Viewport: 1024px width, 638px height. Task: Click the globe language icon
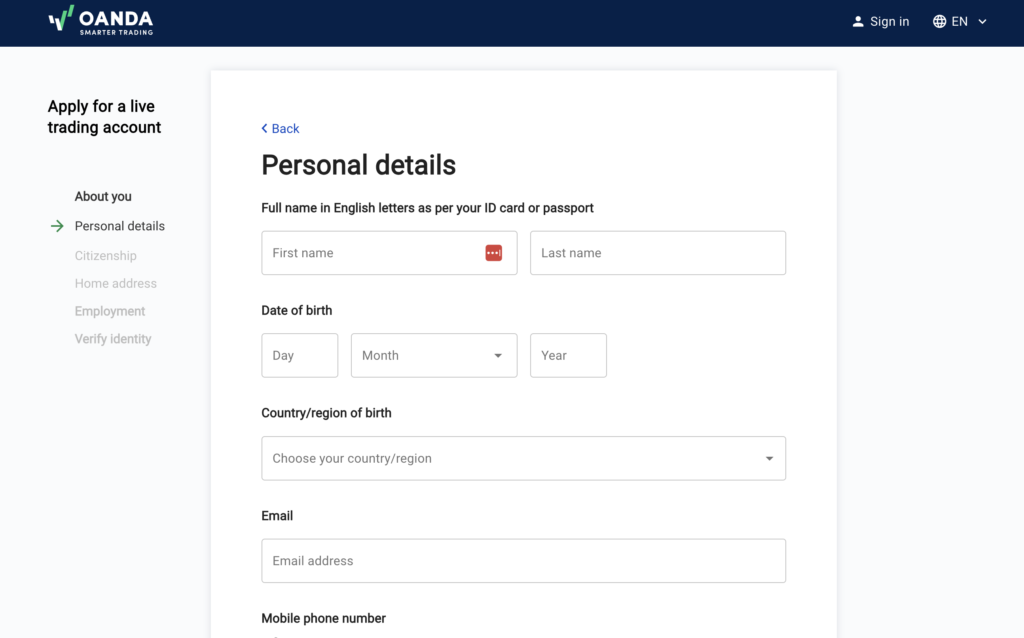click(939, 21)
